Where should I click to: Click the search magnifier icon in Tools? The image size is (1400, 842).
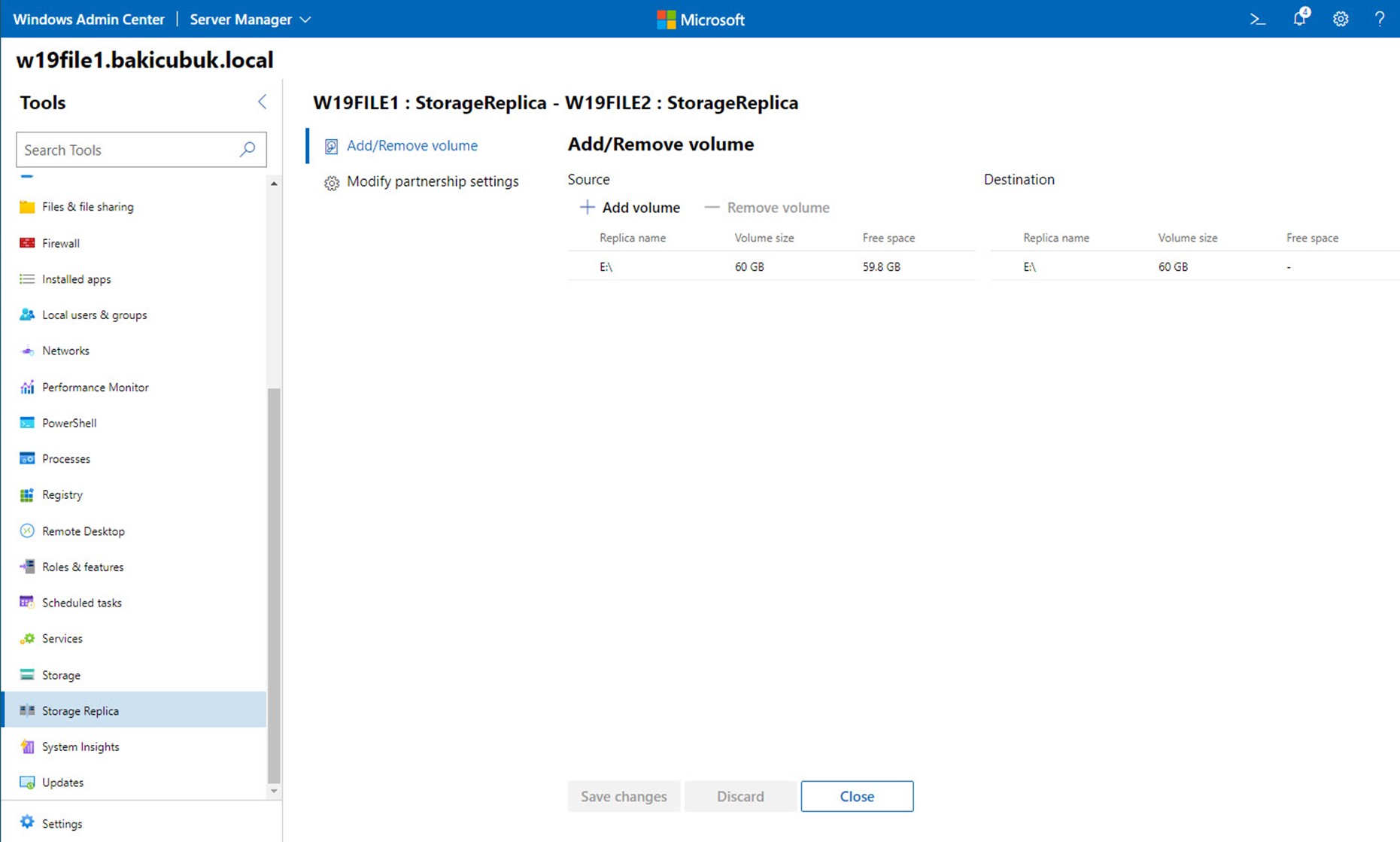click(x=248, y=149)
